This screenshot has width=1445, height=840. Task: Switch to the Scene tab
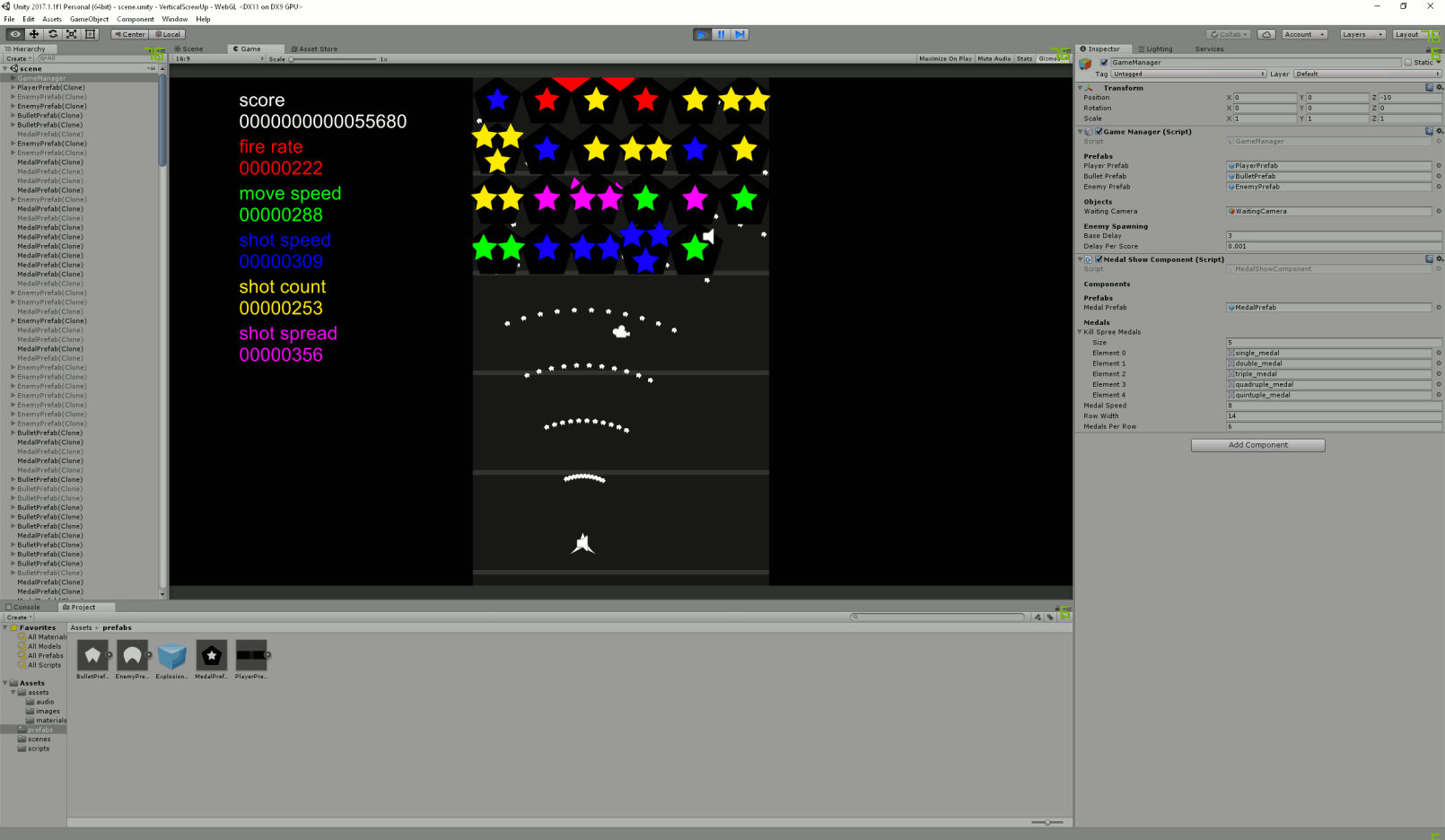[x=189, y=48]
